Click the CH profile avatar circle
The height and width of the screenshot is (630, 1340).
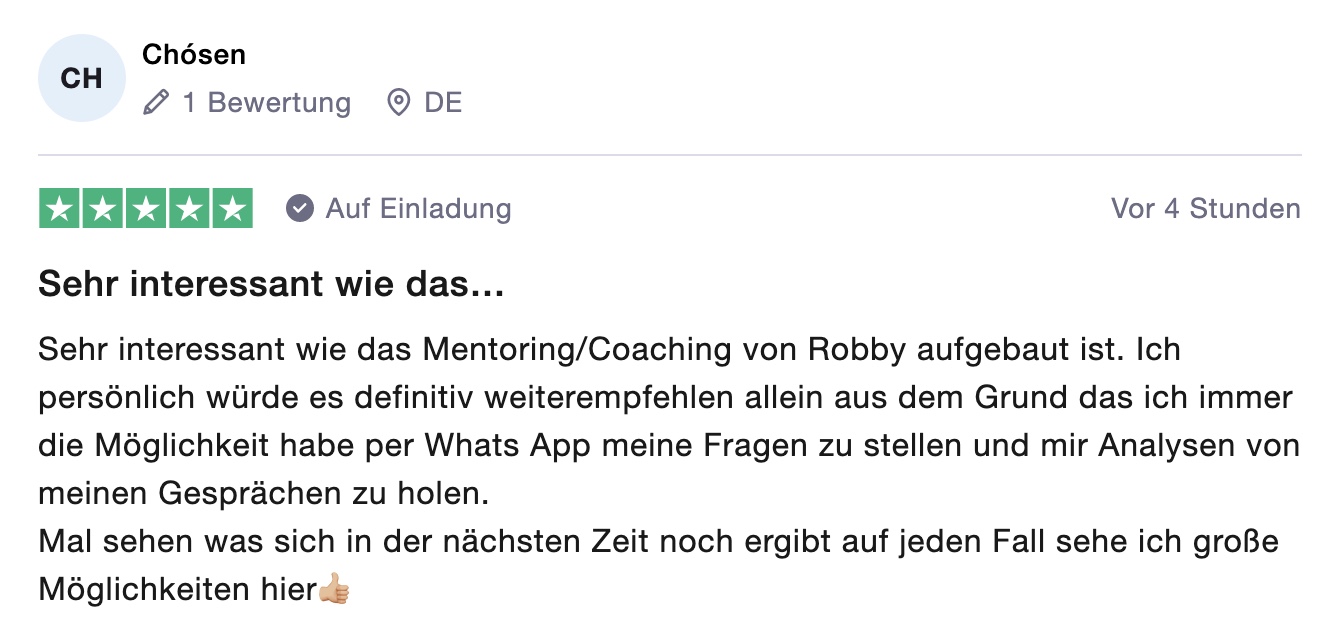[82, 78]
